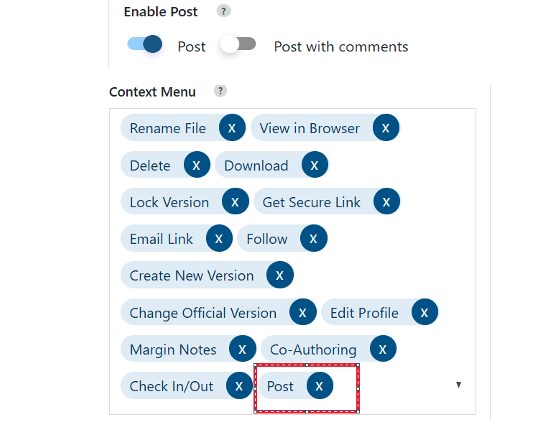The width and height of the screenshot is (544, 421).
Task: Remove Change Official Version tag
Action: click(x=303, y=312)
